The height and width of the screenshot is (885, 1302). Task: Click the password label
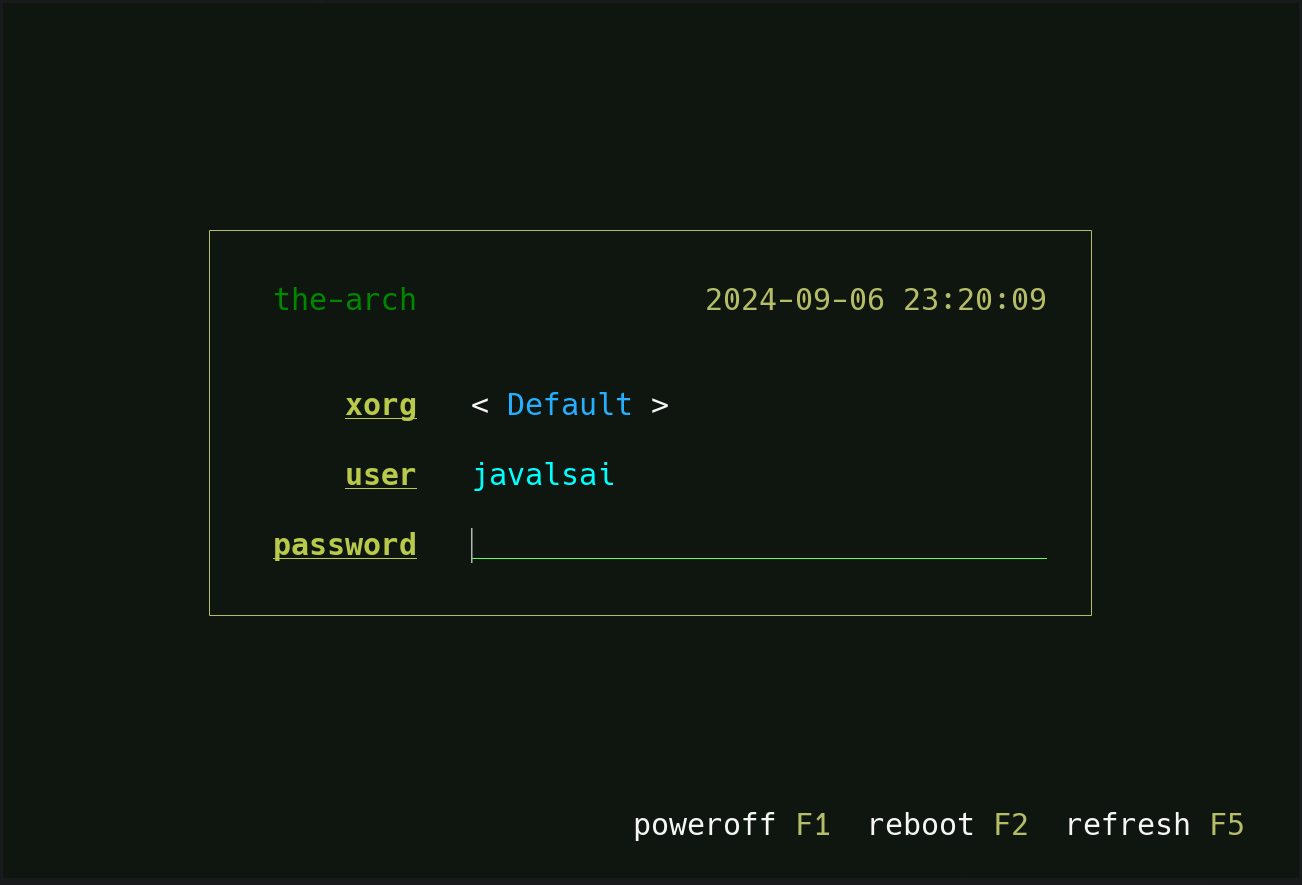[345, 546]
